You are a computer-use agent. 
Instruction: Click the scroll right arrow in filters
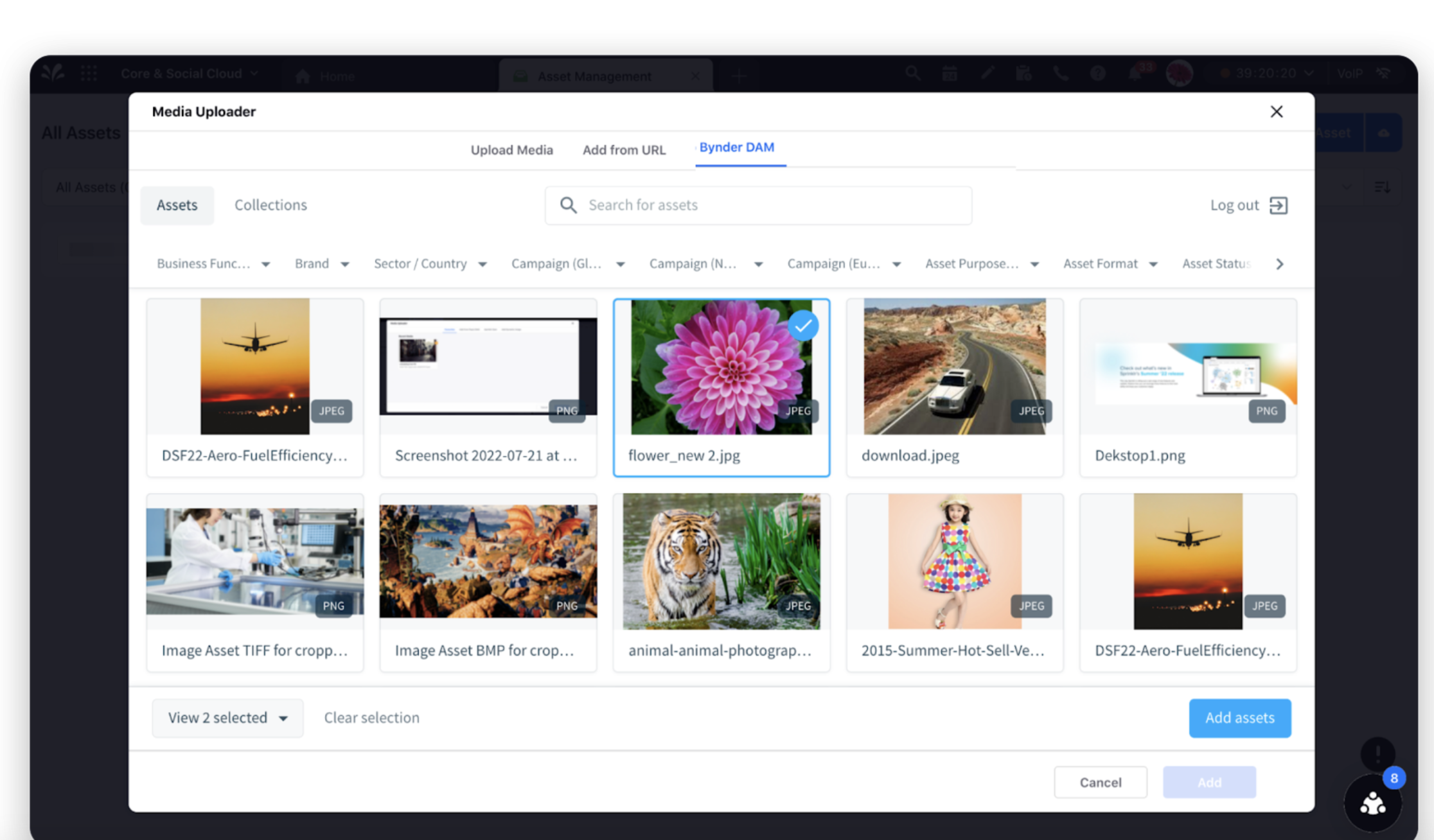point(1279,264)
